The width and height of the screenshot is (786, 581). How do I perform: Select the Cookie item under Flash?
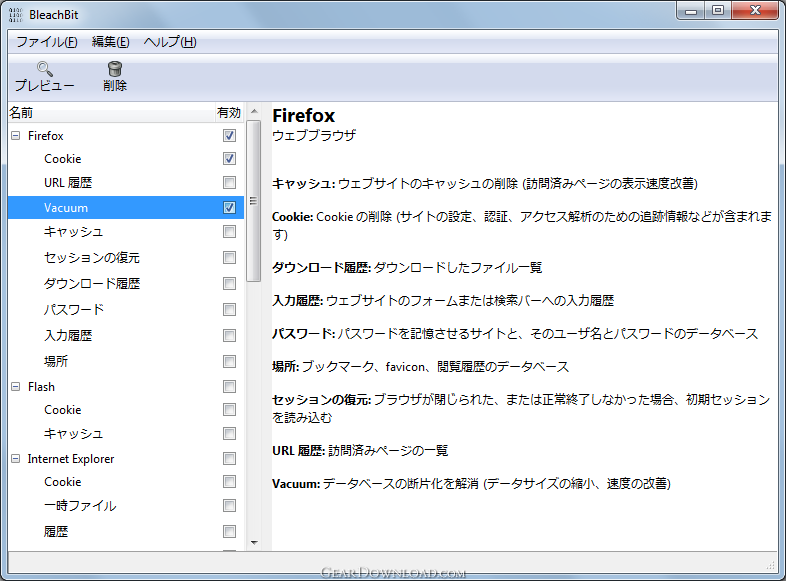point(63,410)
